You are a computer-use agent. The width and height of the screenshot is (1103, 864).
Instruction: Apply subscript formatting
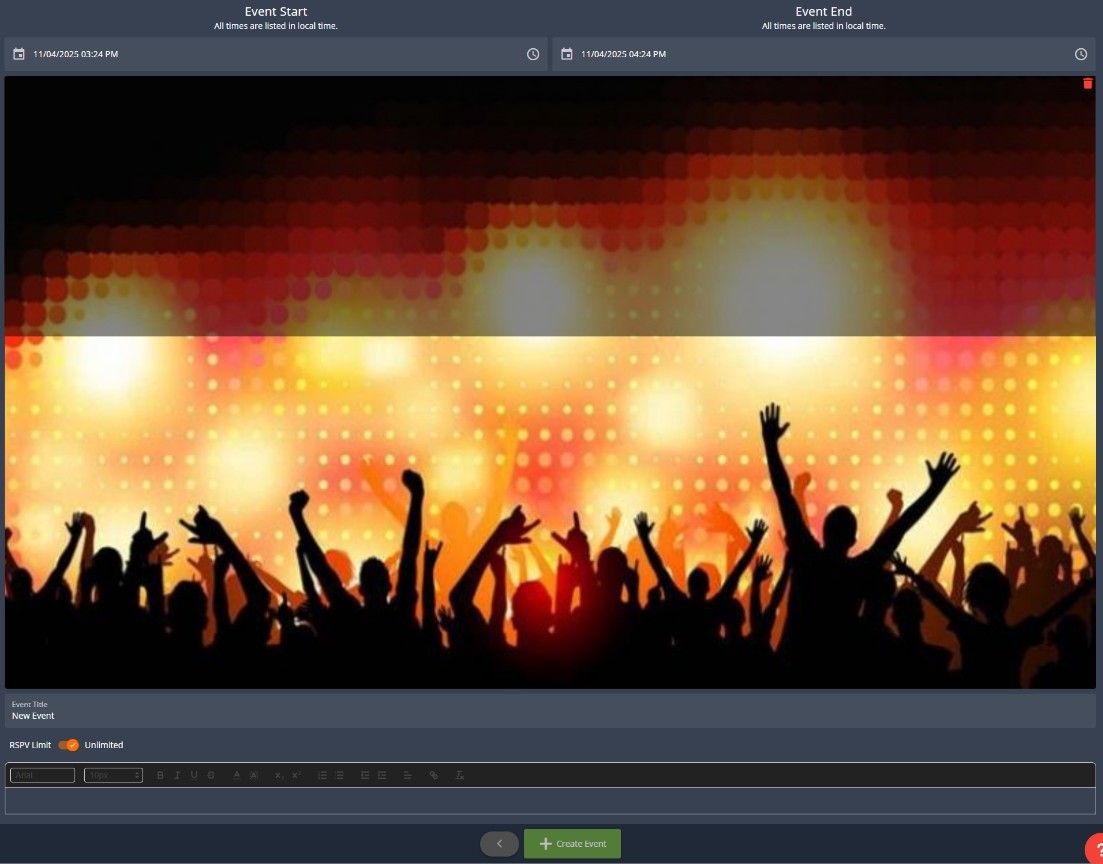click(280, 775)
